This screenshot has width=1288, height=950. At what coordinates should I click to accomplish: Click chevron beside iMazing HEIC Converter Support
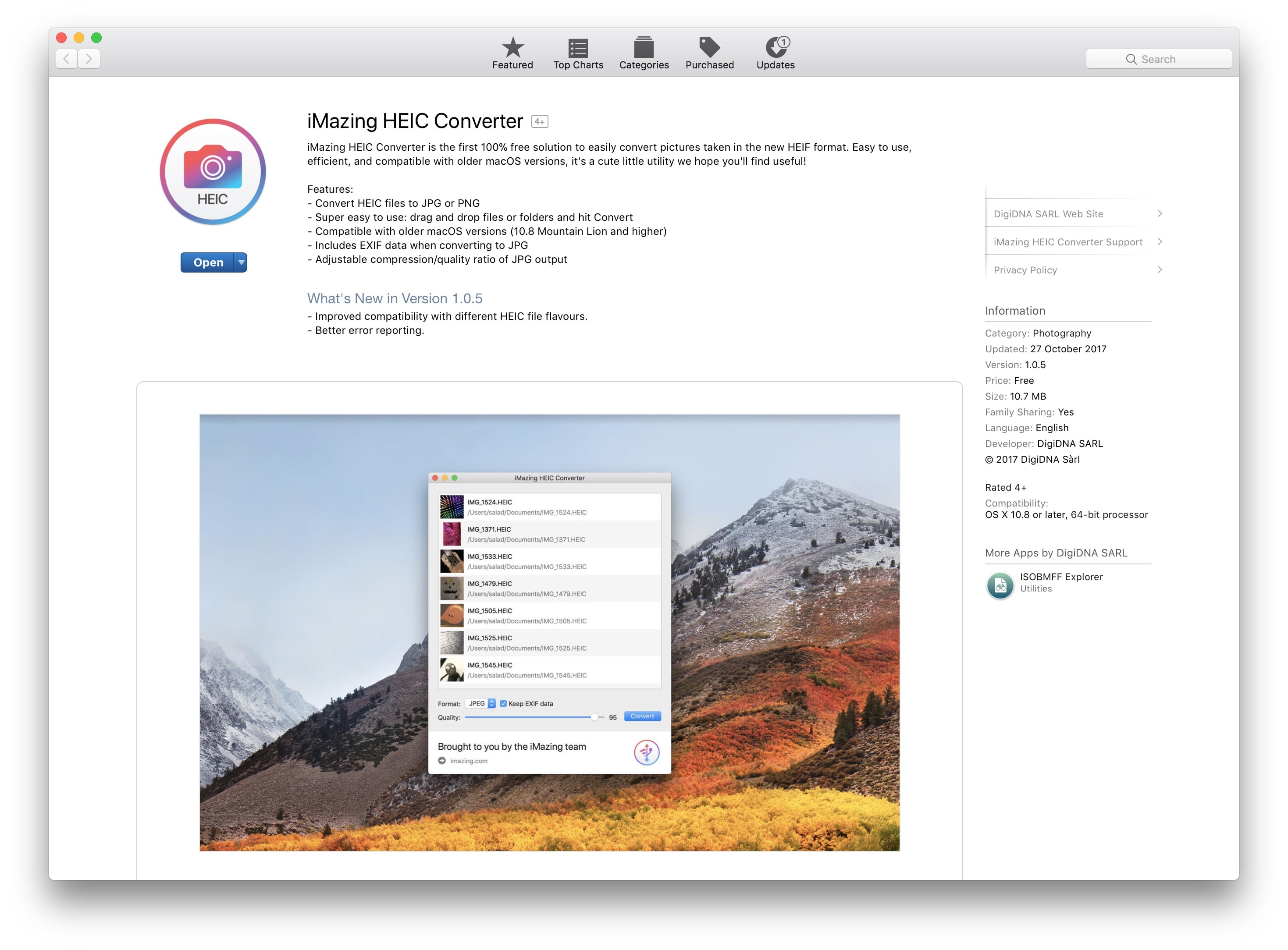point(1159,241)
